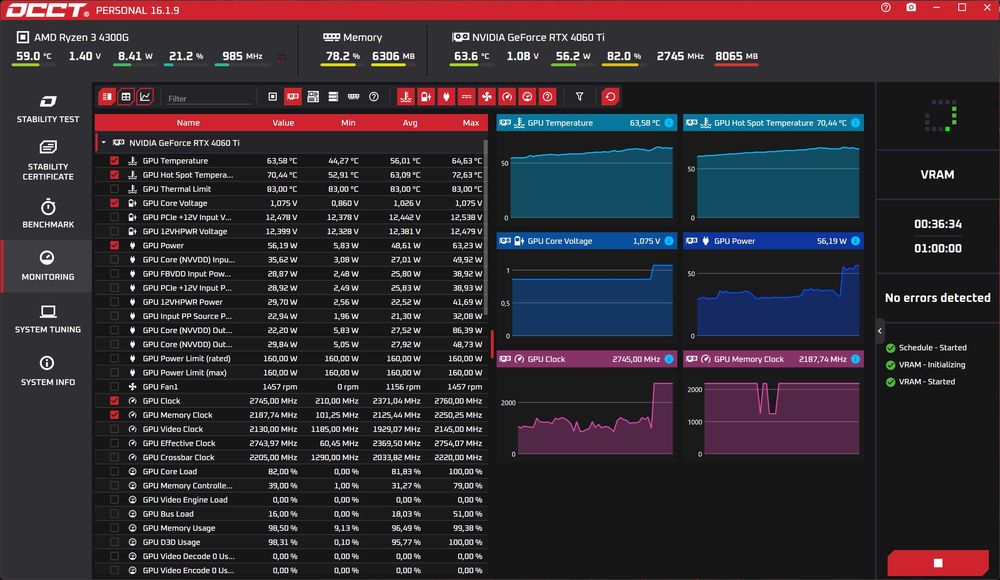Click the funnel filter icon
This screenshot has width=1000, height=580.
pyautogui.click(x=580, y=97)
